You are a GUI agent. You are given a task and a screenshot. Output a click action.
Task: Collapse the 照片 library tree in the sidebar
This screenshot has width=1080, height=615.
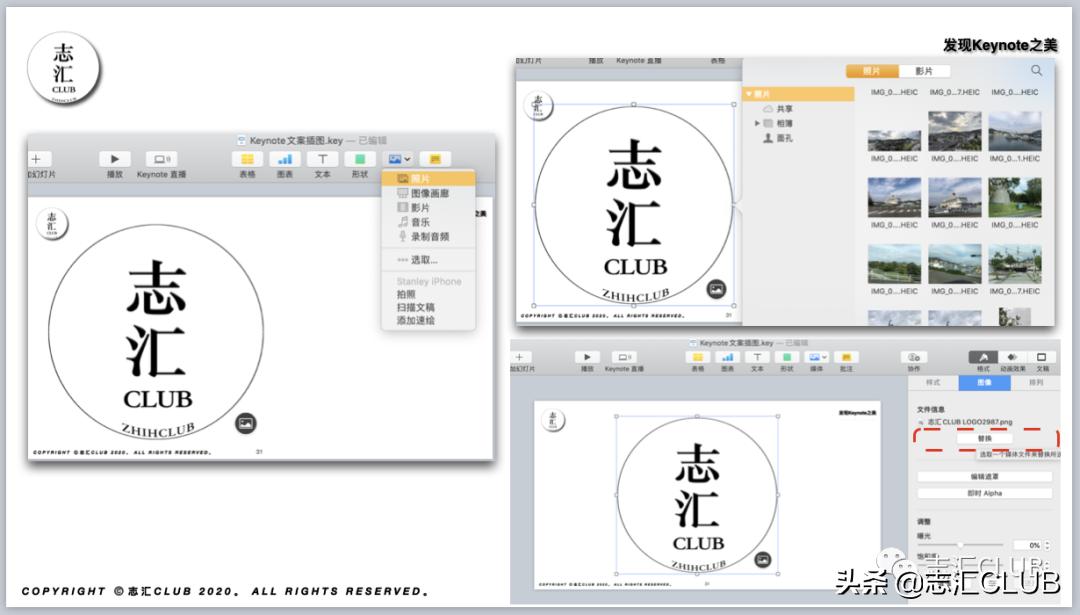coord(747,94)
